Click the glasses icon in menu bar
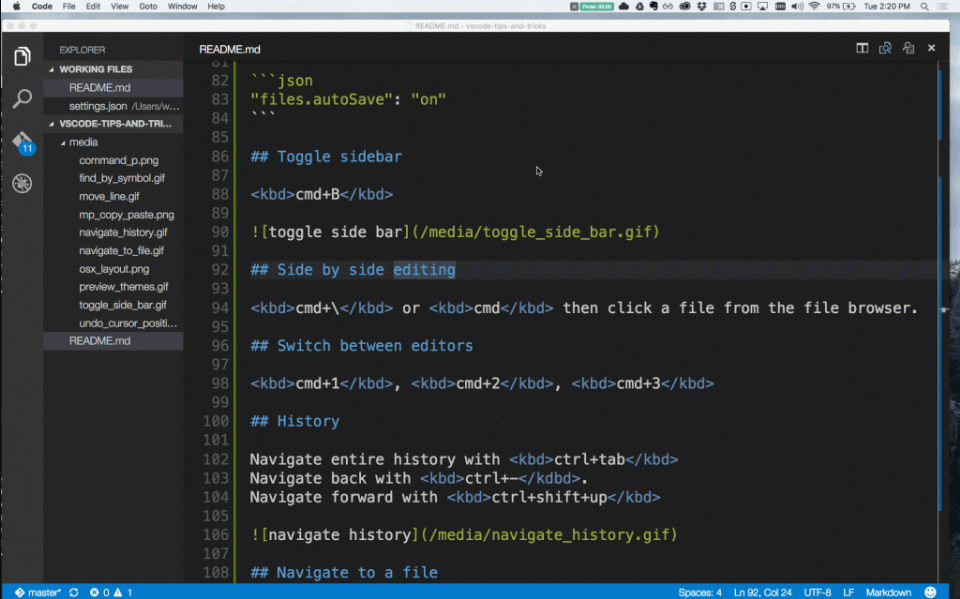The height and width of the screenshot is (599, 960). click(668, 6)
